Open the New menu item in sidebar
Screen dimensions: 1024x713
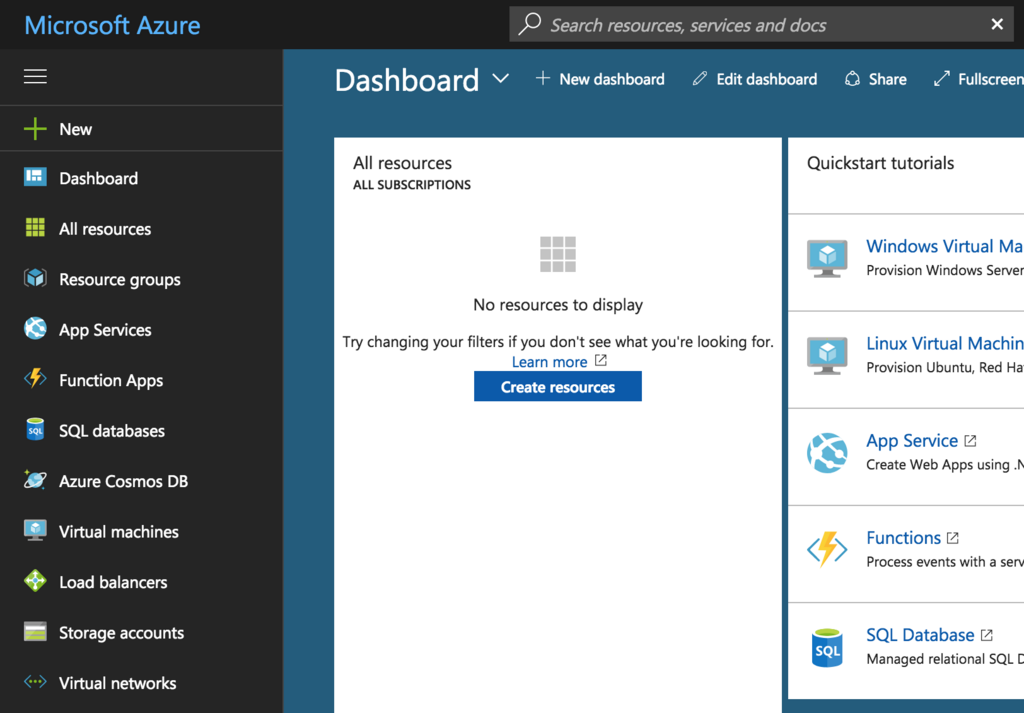point(141,129)
